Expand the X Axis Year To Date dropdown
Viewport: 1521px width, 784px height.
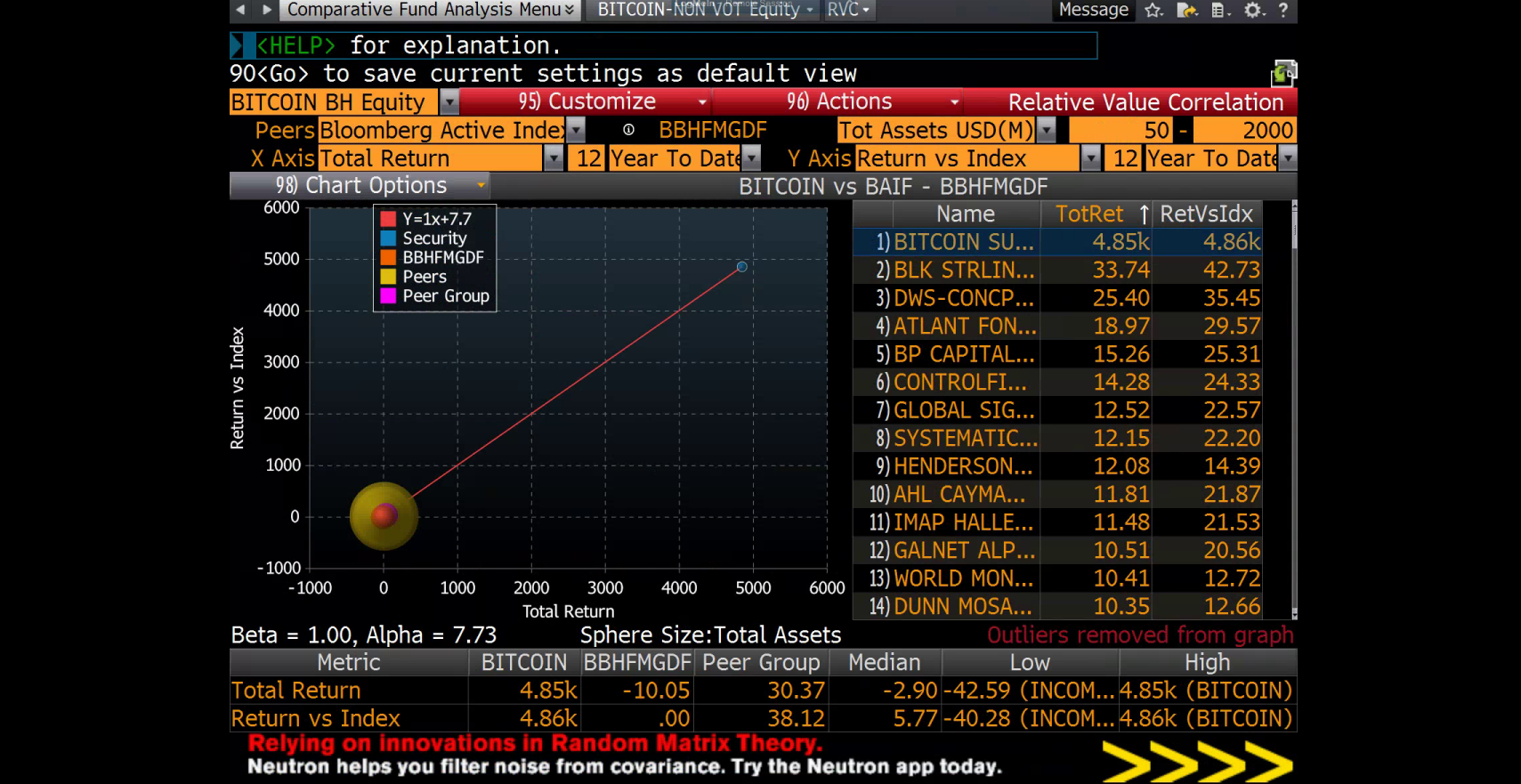[752, 158]
